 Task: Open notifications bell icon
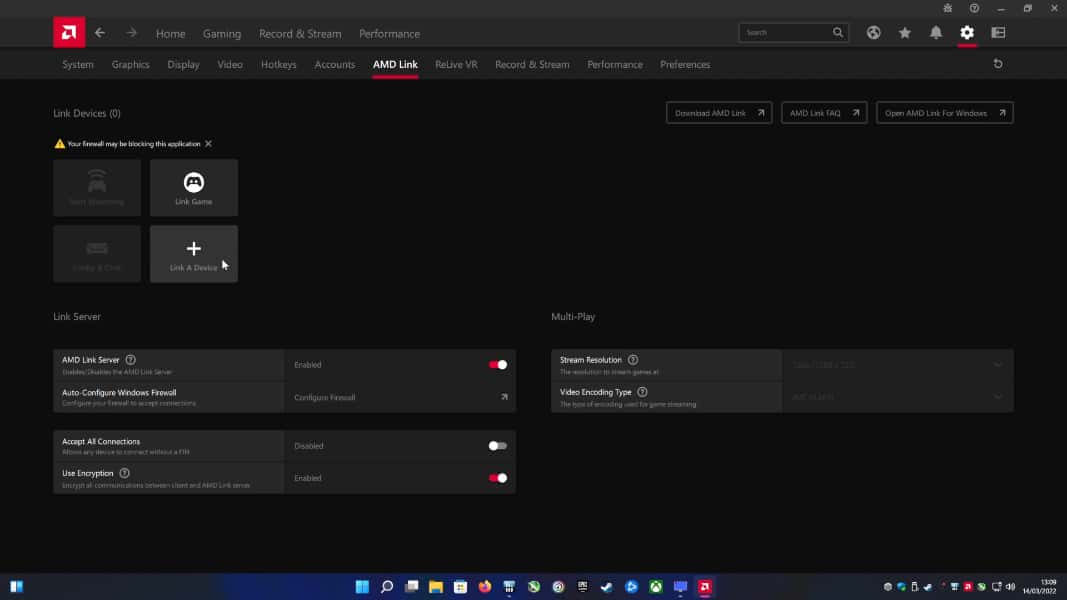click(936, 33)
